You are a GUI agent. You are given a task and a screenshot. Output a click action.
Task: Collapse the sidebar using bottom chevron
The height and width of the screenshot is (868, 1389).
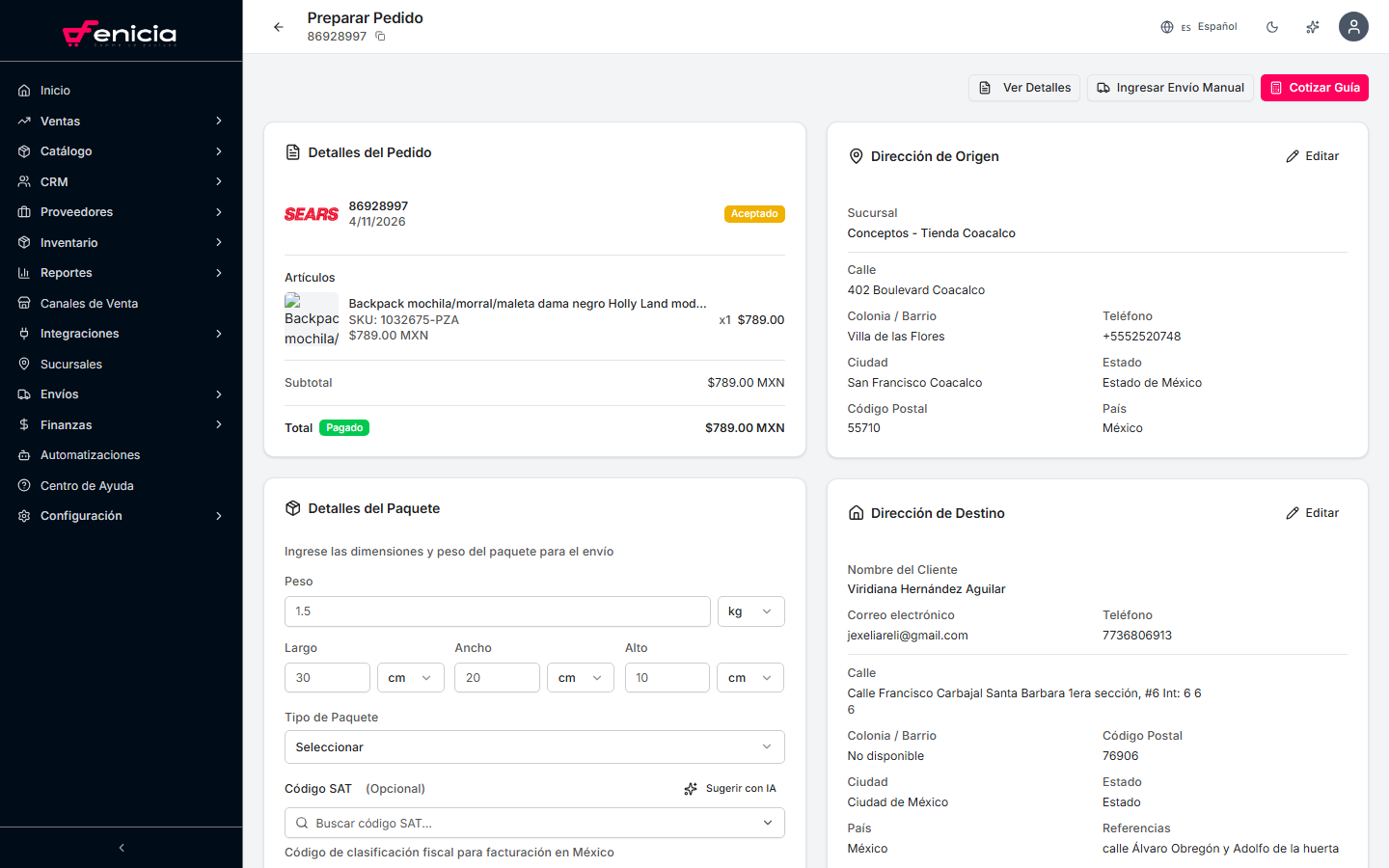[122, 848]
